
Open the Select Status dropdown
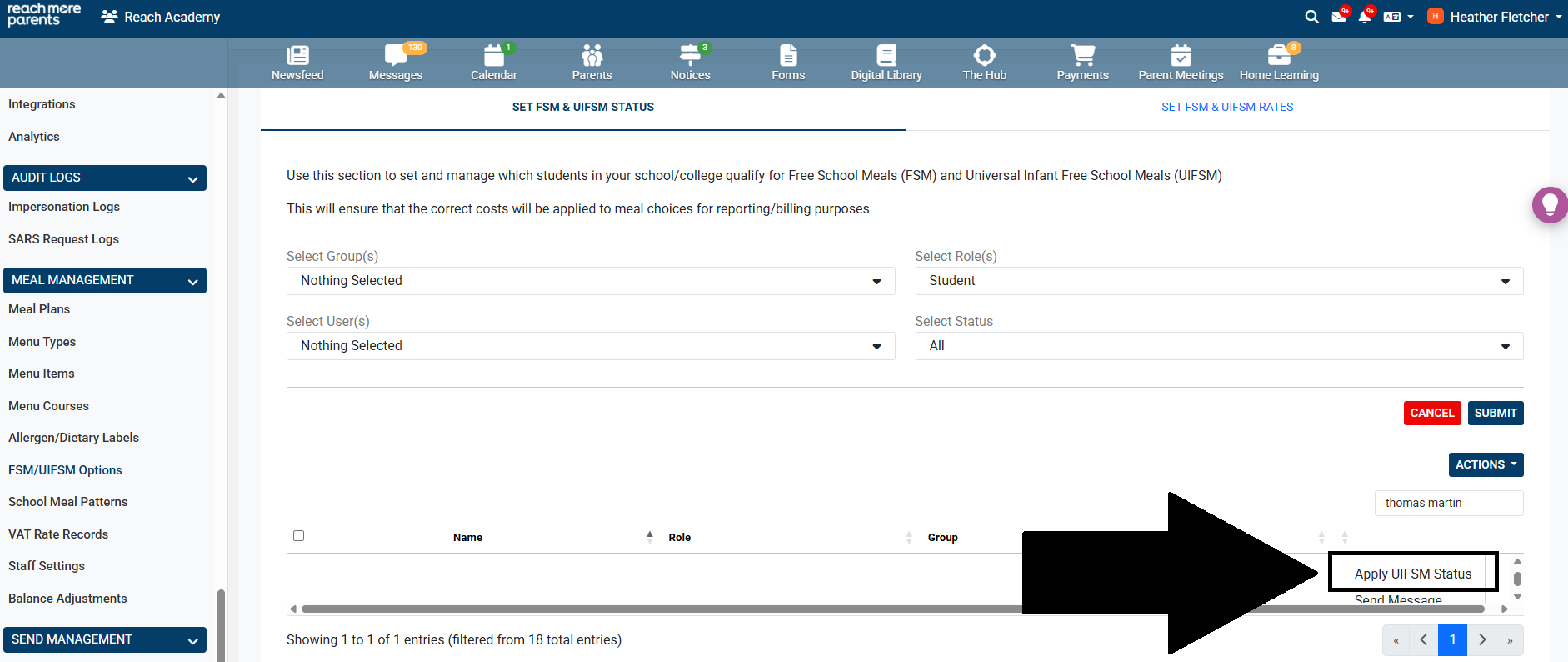(x=1219, y=346)
